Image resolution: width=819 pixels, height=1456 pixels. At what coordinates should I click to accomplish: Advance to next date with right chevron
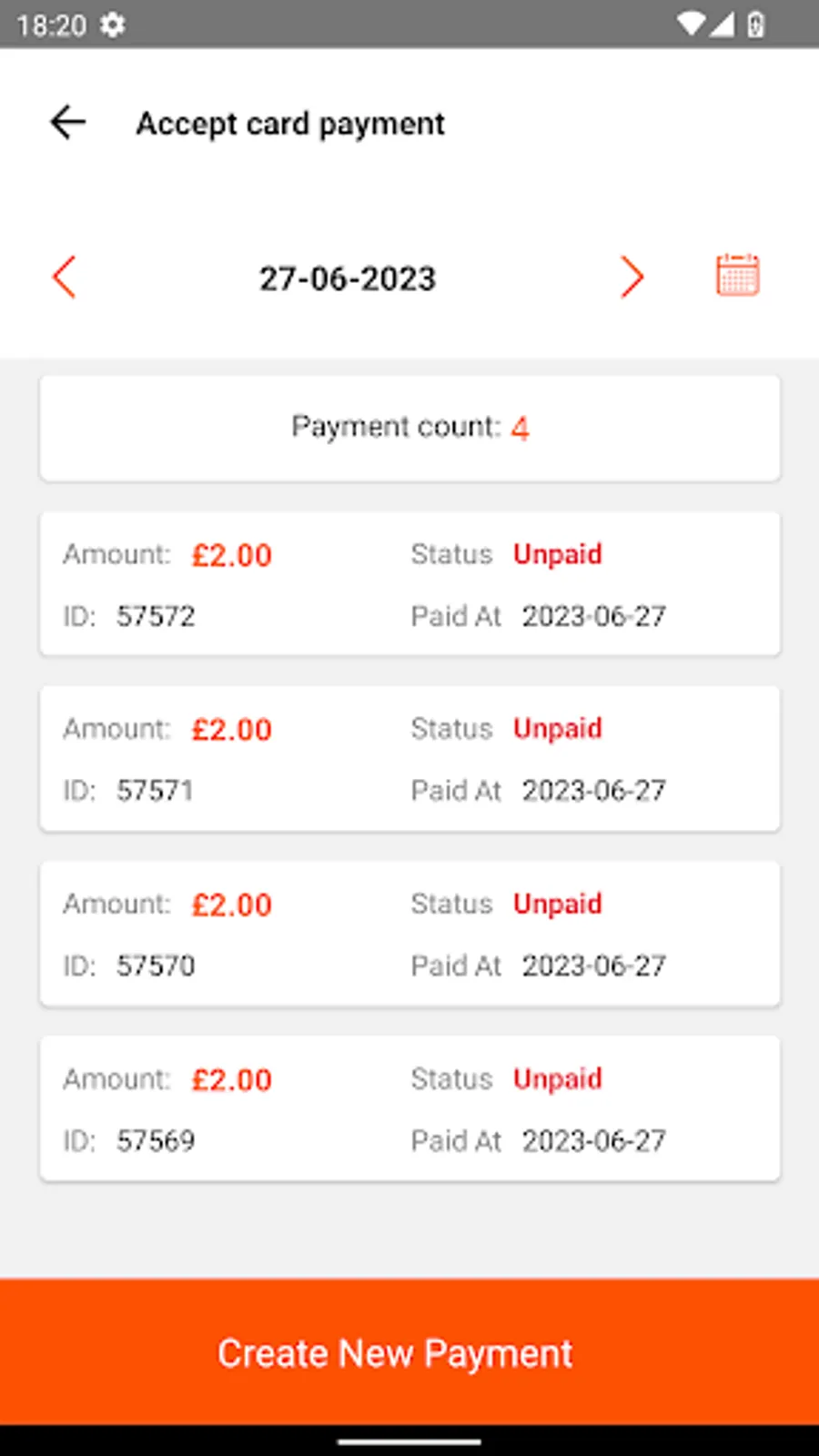632,277
